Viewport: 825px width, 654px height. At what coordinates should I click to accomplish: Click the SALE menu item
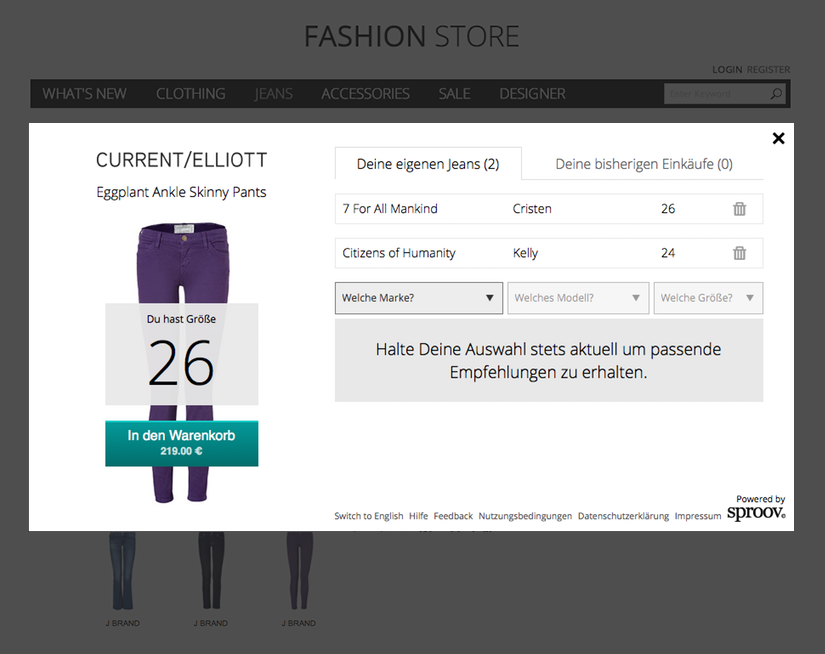pos(455,94)
